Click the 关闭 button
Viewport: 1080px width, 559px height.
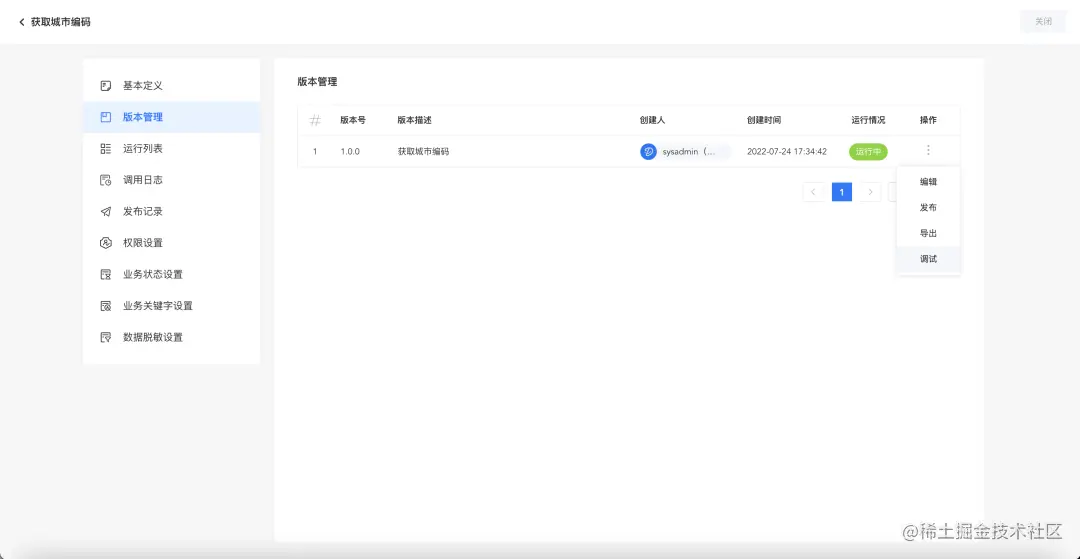click(1043, 21)
